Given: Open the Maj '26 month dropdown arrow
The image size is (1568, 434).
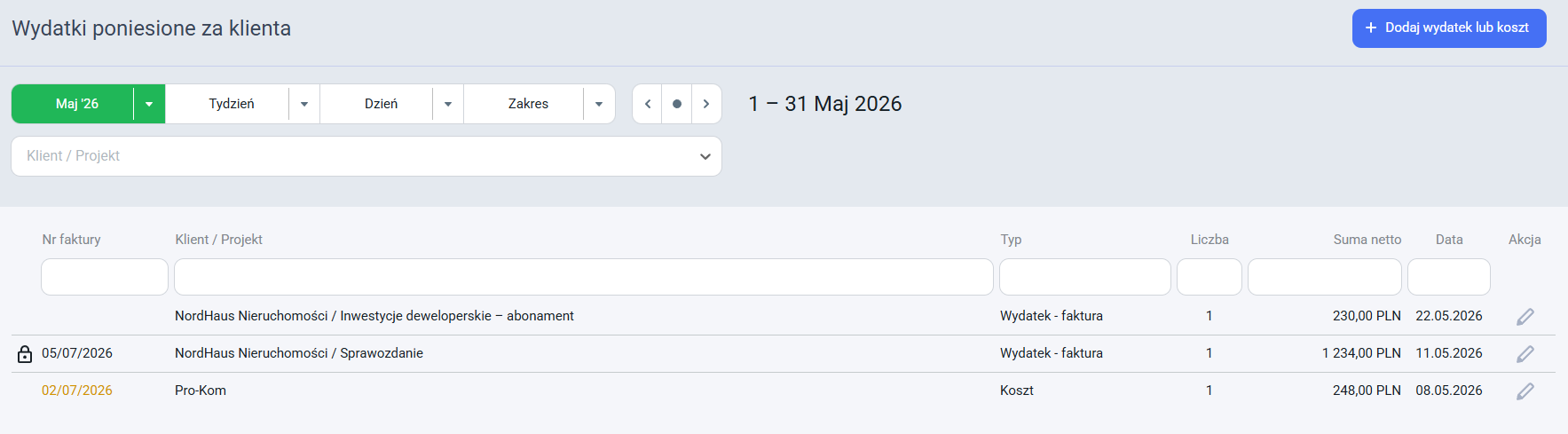Looking at the screenshot, I should pos(149,104).
